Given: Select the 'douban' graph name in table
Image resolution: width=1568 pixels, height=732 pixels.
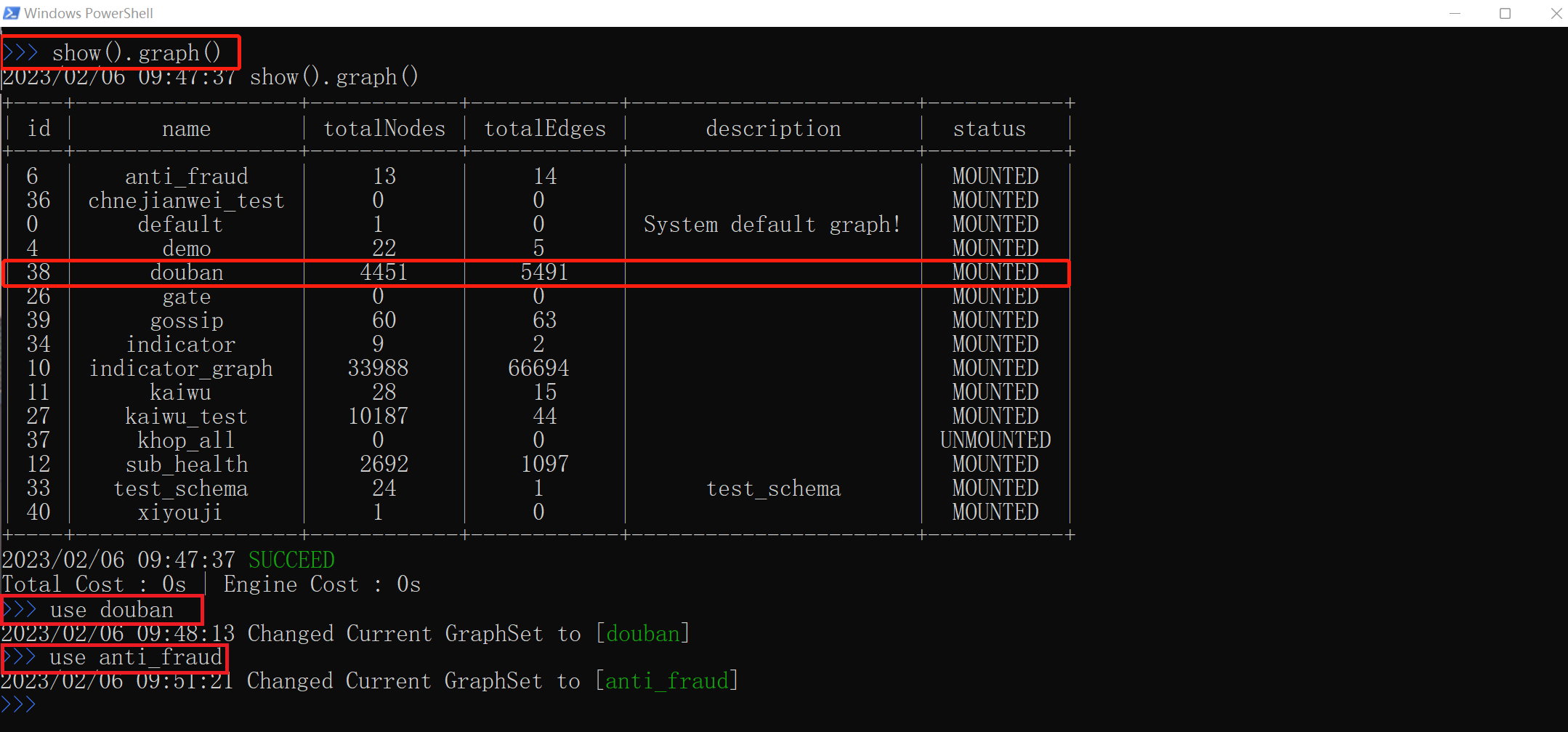Looking at the screenshot, I should coord(187,273).
